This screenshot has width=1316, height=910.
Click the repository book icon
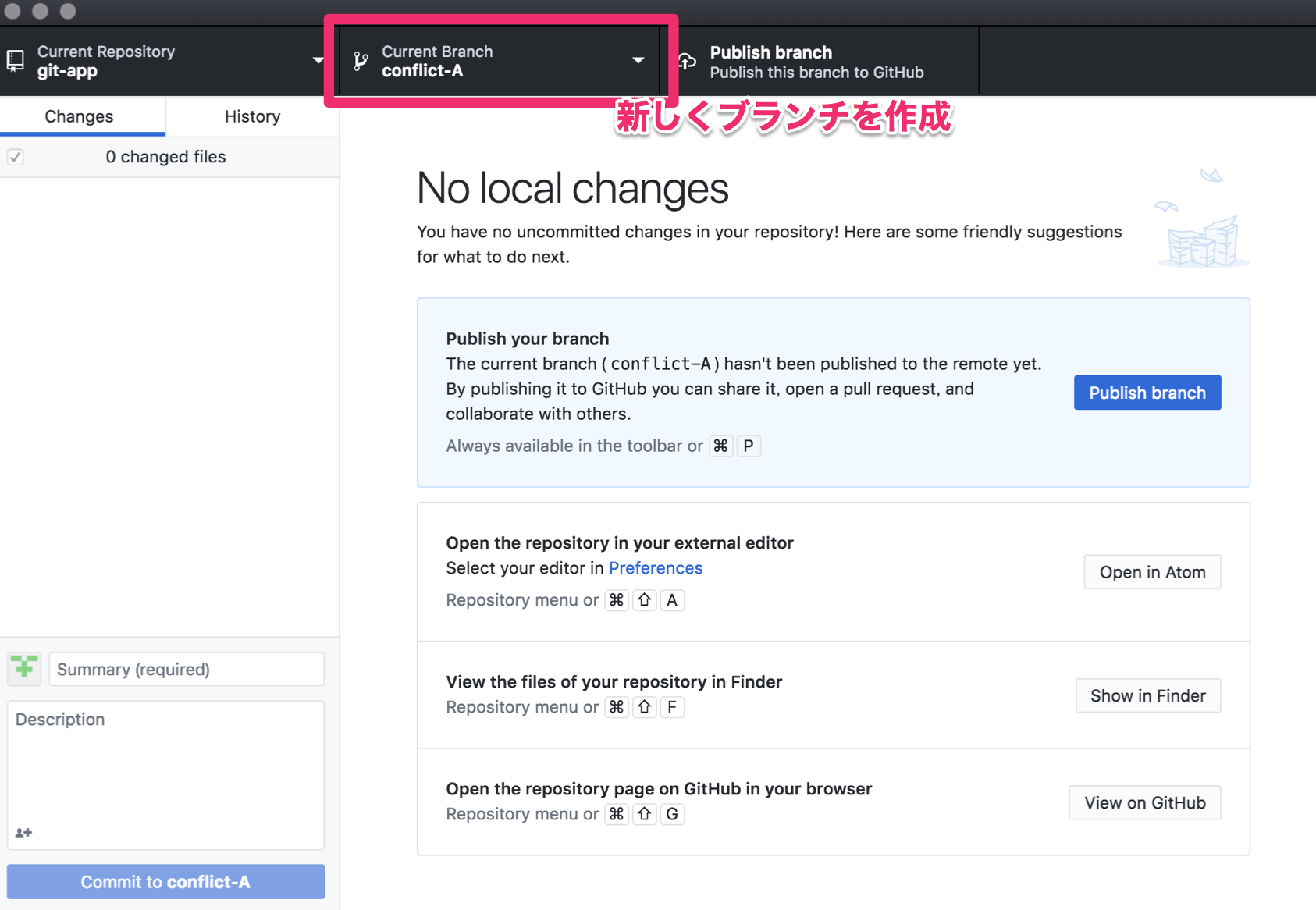click(x=16, y=61)
